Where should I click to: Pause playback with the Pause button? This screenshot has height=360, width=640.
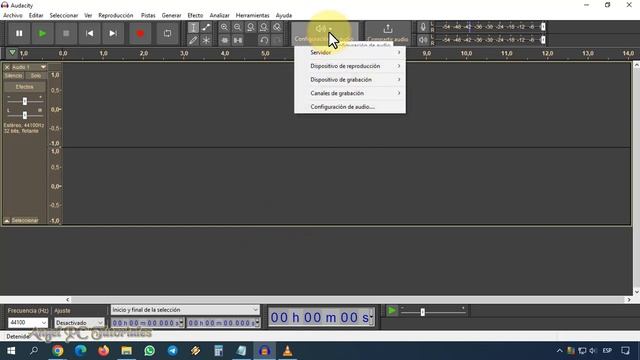click(19, 33)
